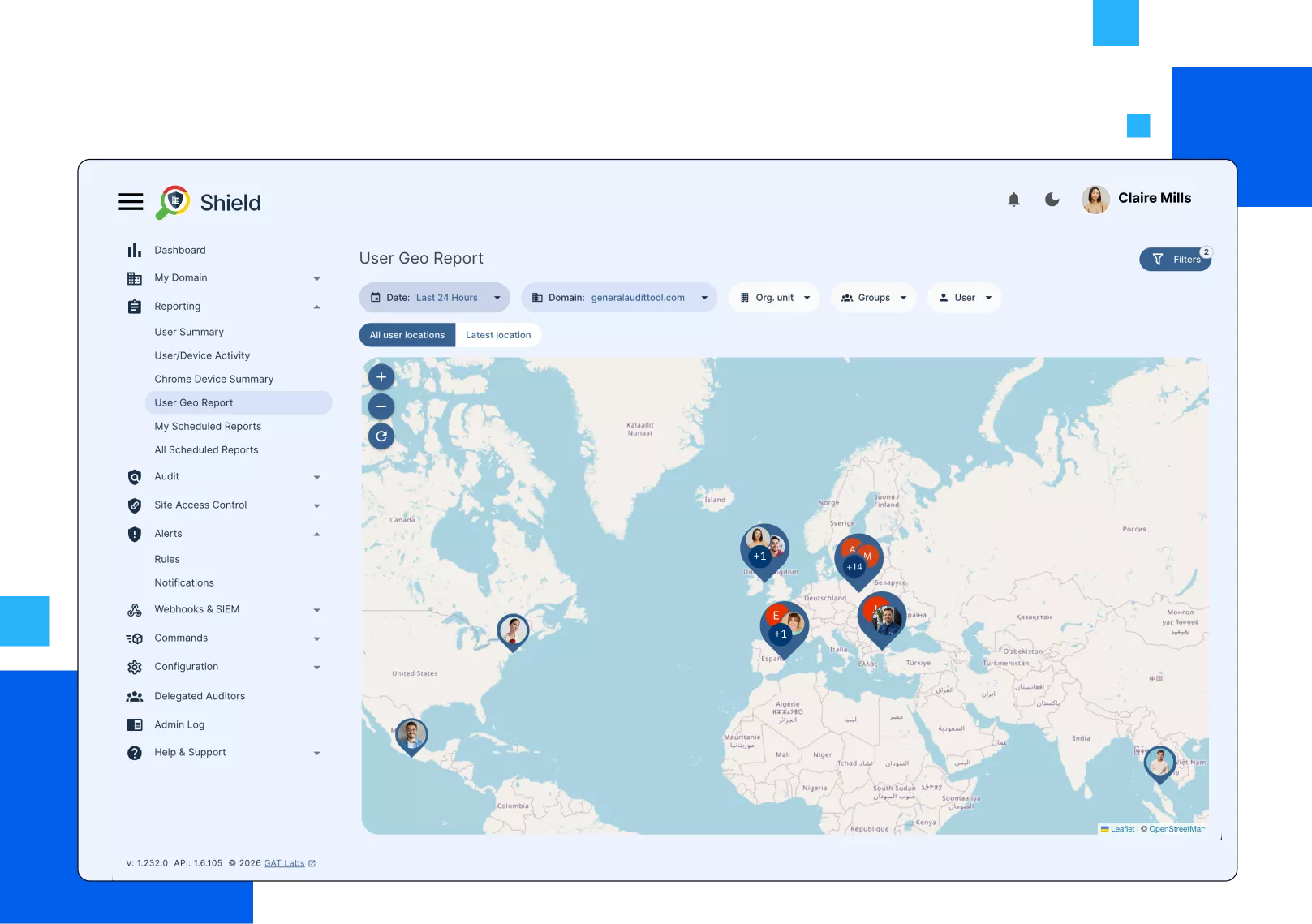Click the notifications bell icon
The width and height of the screenshot is (1312, 924).
pos(1013,200)
